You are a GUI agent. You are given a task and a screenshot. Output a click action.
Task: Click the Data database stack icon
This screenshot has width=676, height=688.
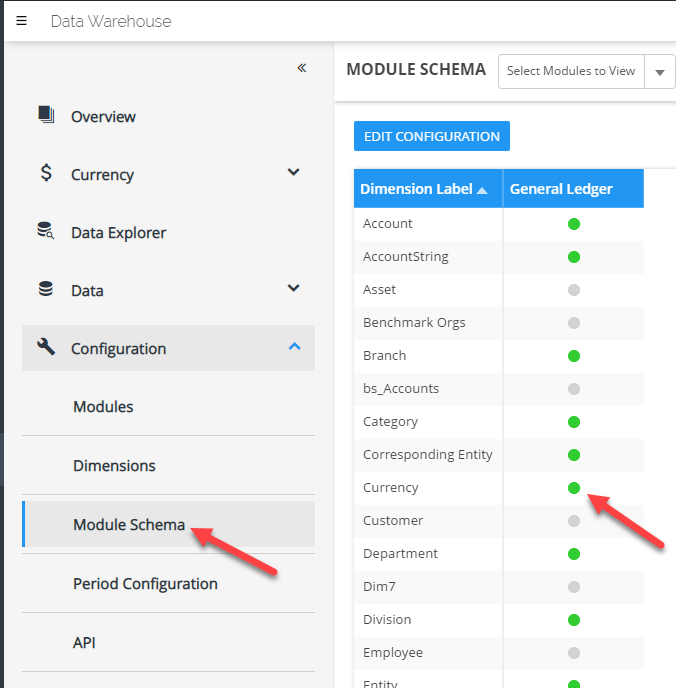(46, 290)
